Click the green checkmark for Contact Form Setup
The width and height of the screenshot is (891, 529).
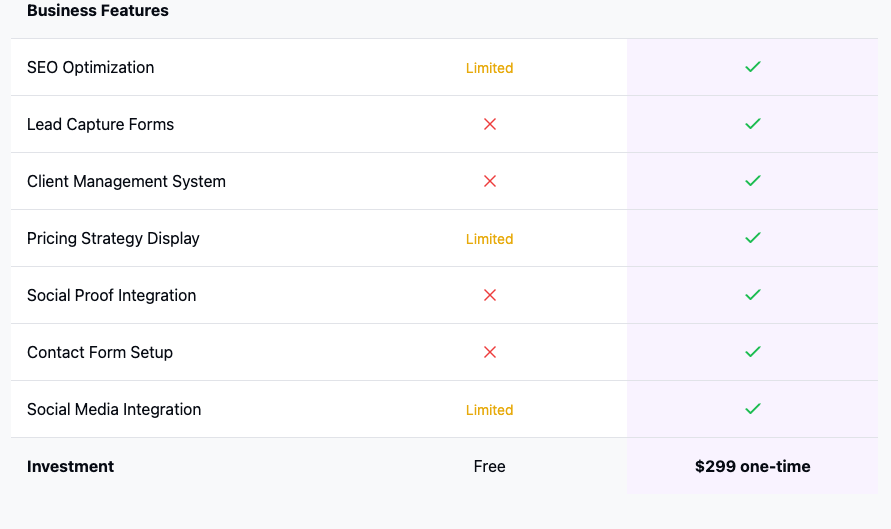752,352
